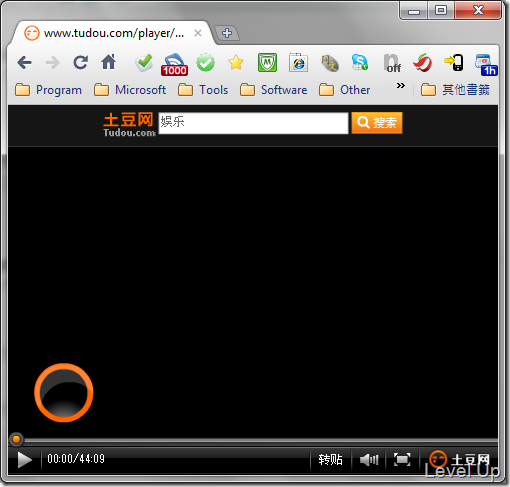Screen dimensions: 510x487
Task: Click the forward navigation arrow
Action: [x=52, y=62]
